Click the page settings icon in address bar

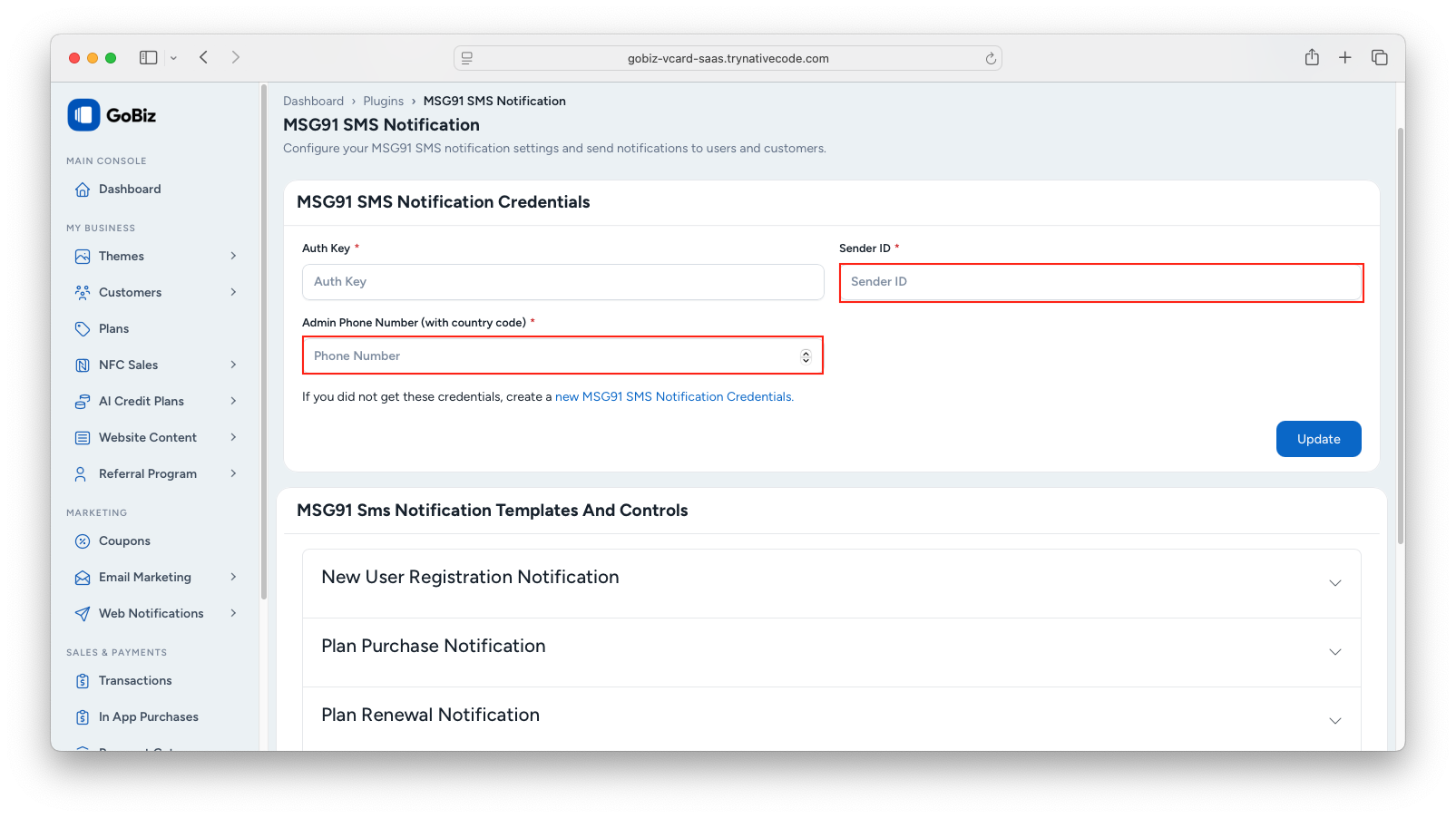click(x=467, y=58)
